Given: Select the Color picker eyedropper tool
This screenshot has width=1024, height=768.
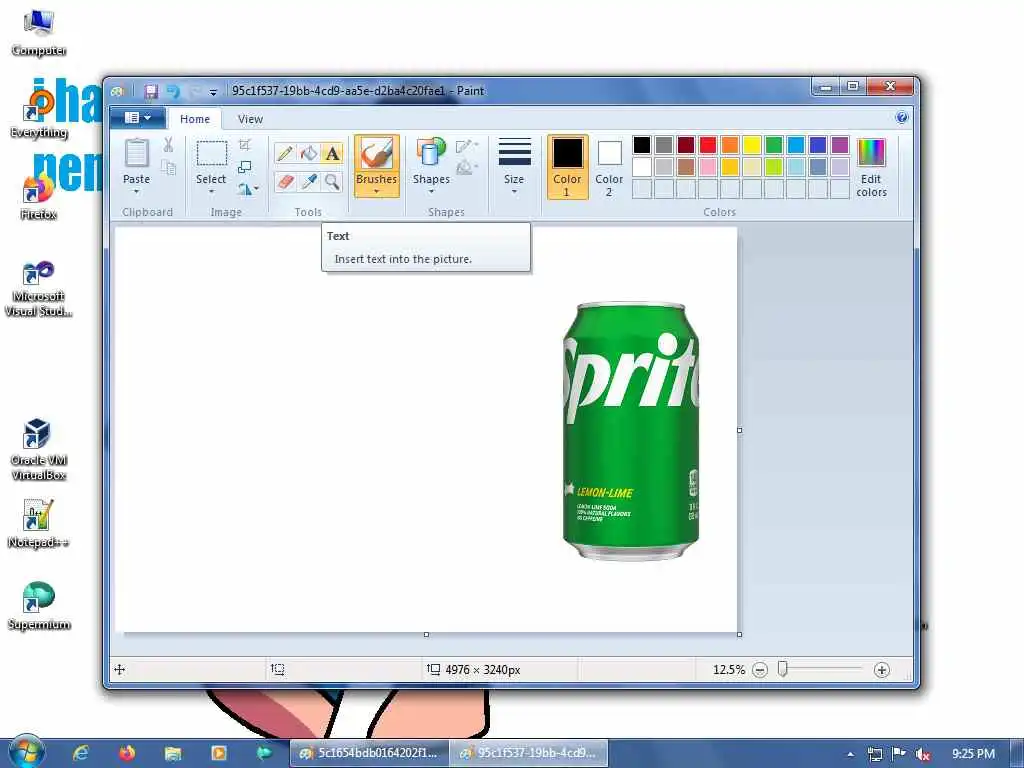Looking at the screenshot, I should tap(308, 181).
